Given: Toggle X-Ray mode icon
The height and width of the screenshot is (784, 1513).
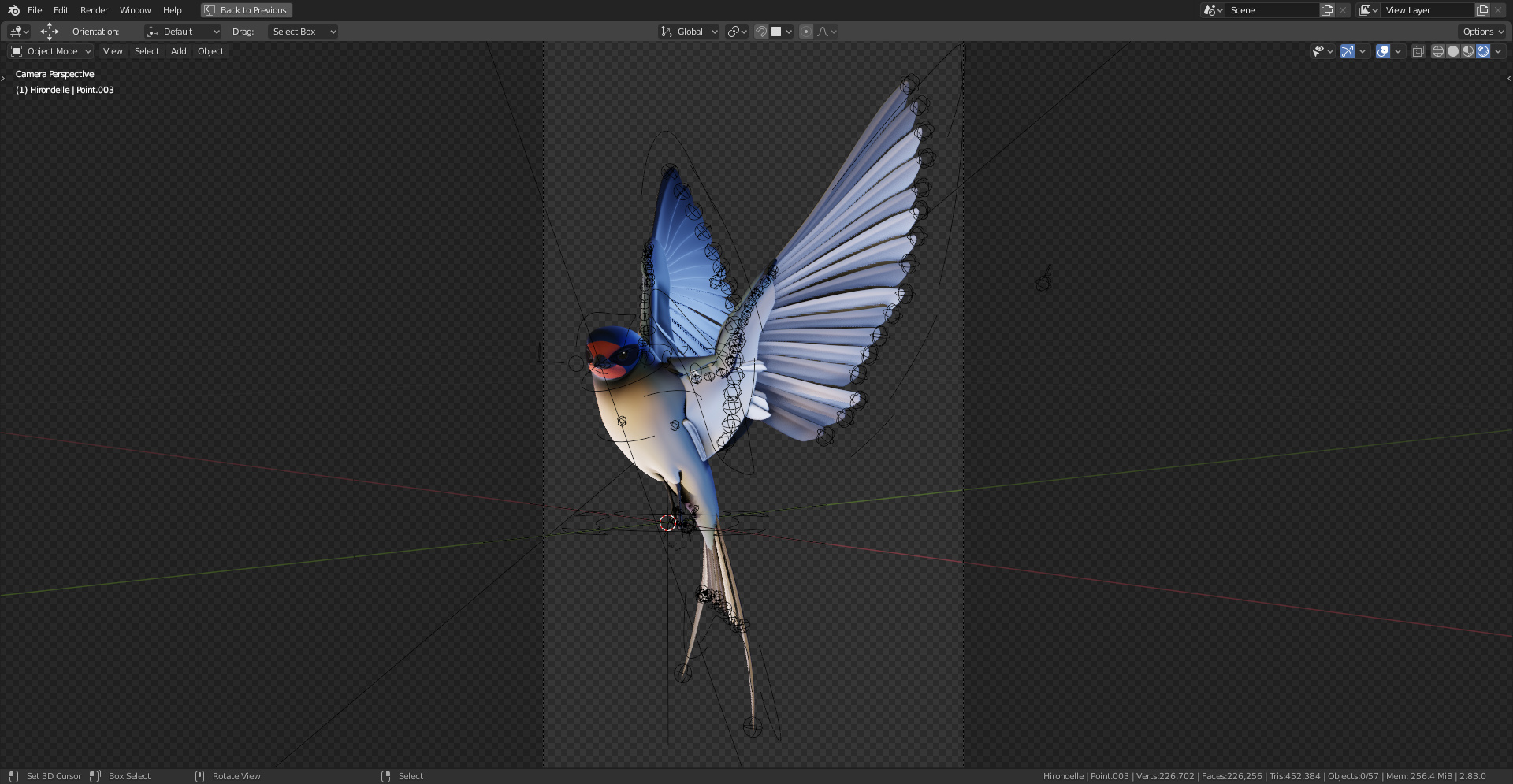Looking at the screenshot, I should [x=1418, y=51].
